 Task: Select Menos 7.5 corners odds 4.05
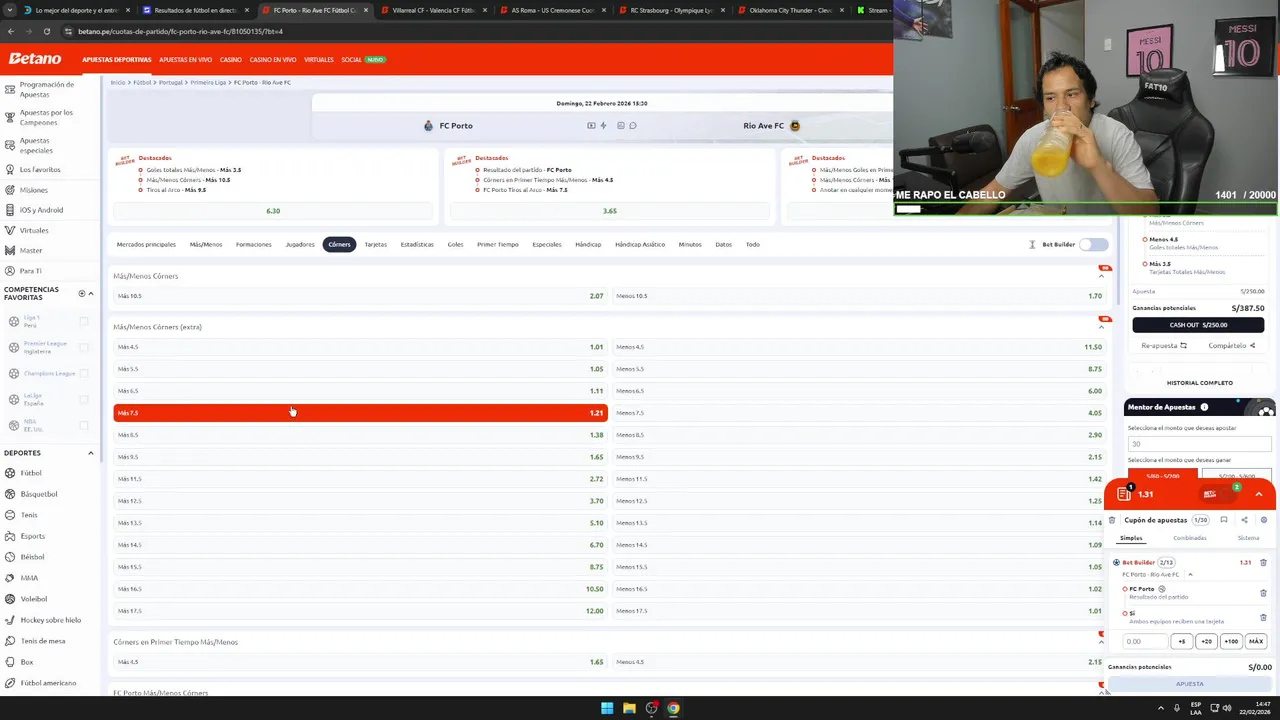coord(859,413)
